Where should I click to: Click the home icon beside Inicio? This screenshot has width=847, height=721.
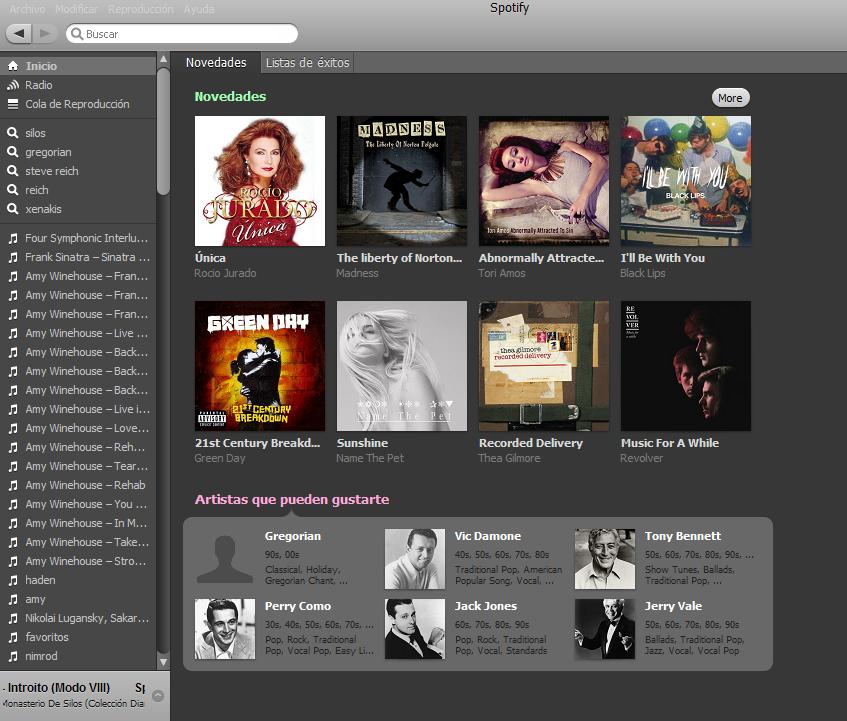pos(12,66)
